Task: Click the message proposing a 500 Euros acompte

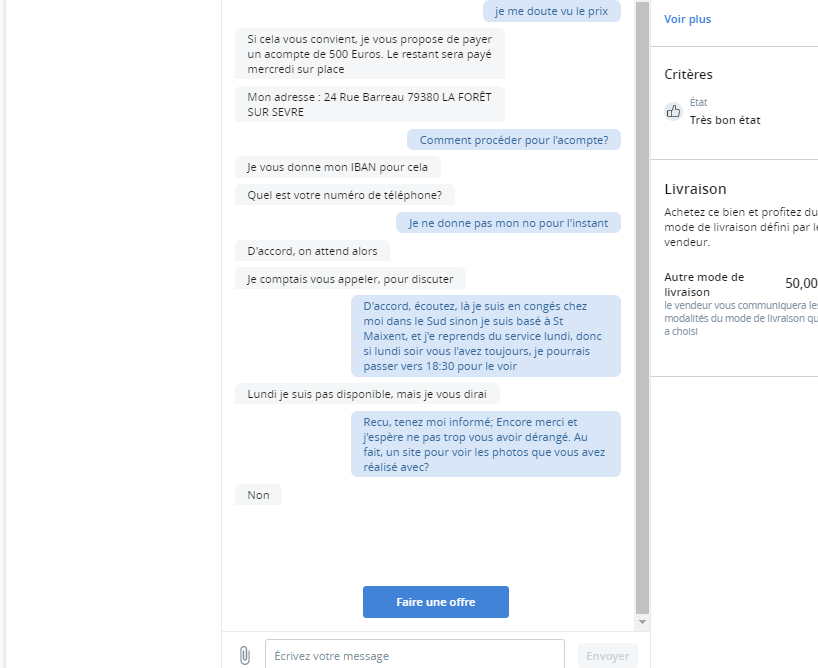Action: pos(370,54)
